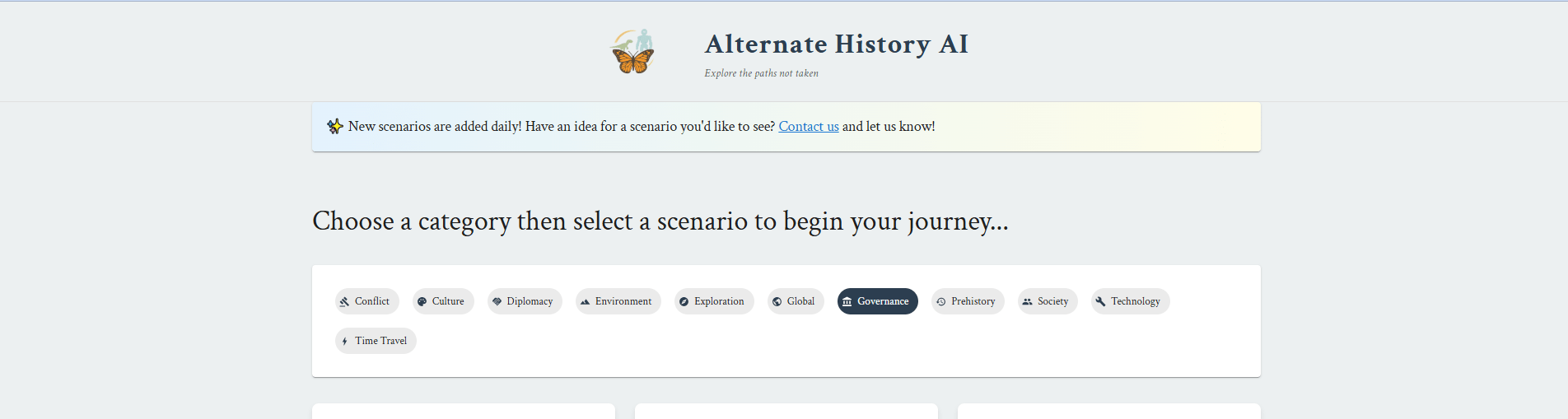Click the history clock Prehistory icon
Viewport: 1568px width, 419px height.
(941, 302)
